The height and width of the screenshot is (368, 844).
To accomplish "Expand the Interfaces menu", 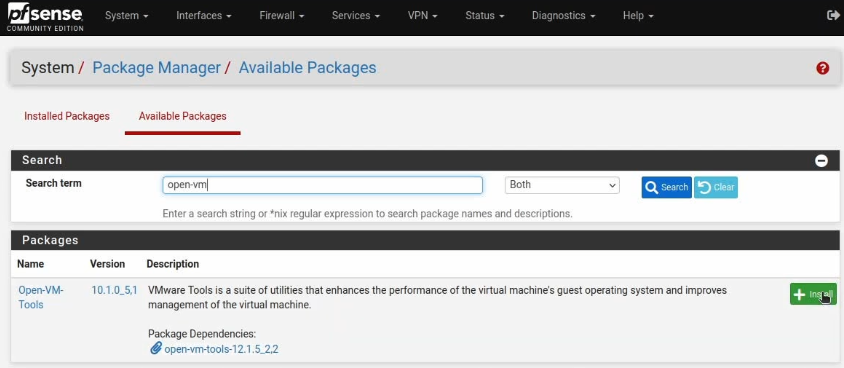I will (203, 16).
